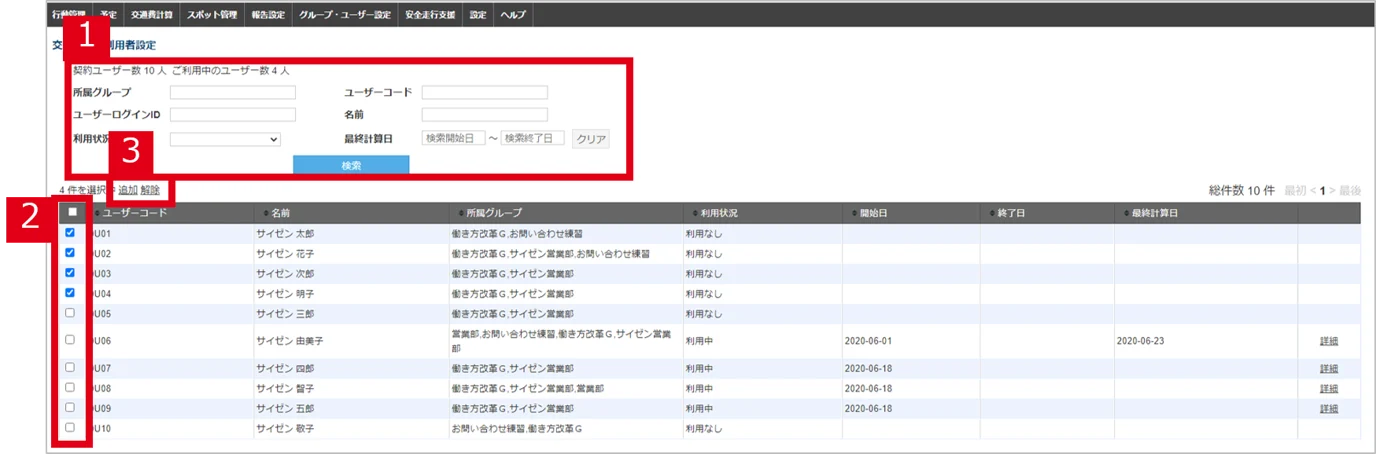Click the blue 検索 button
The image size is (1376, 454).
click(x=351, y=165)
